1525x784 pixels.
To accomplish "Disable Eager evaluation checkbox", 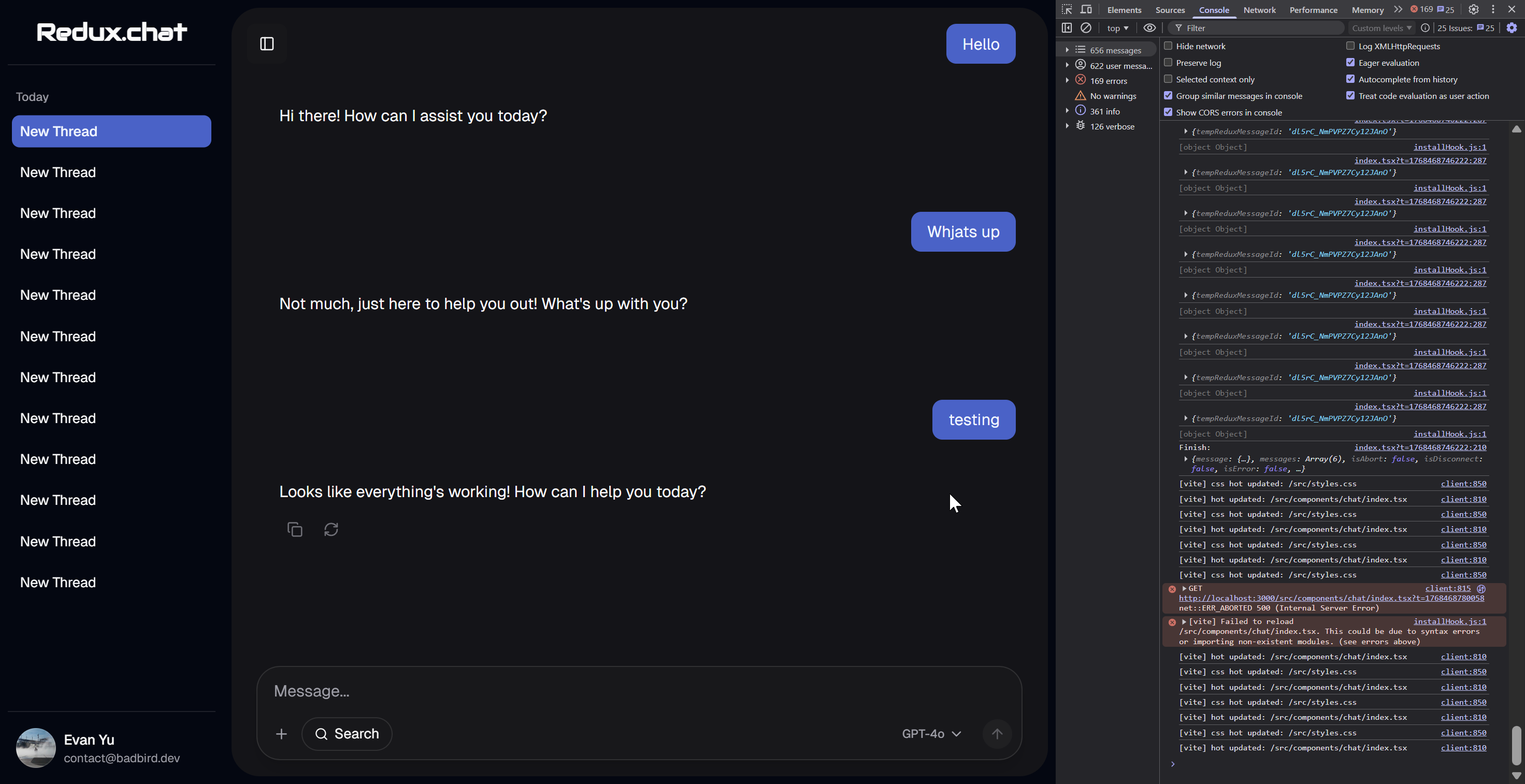I will (1350, 63).
